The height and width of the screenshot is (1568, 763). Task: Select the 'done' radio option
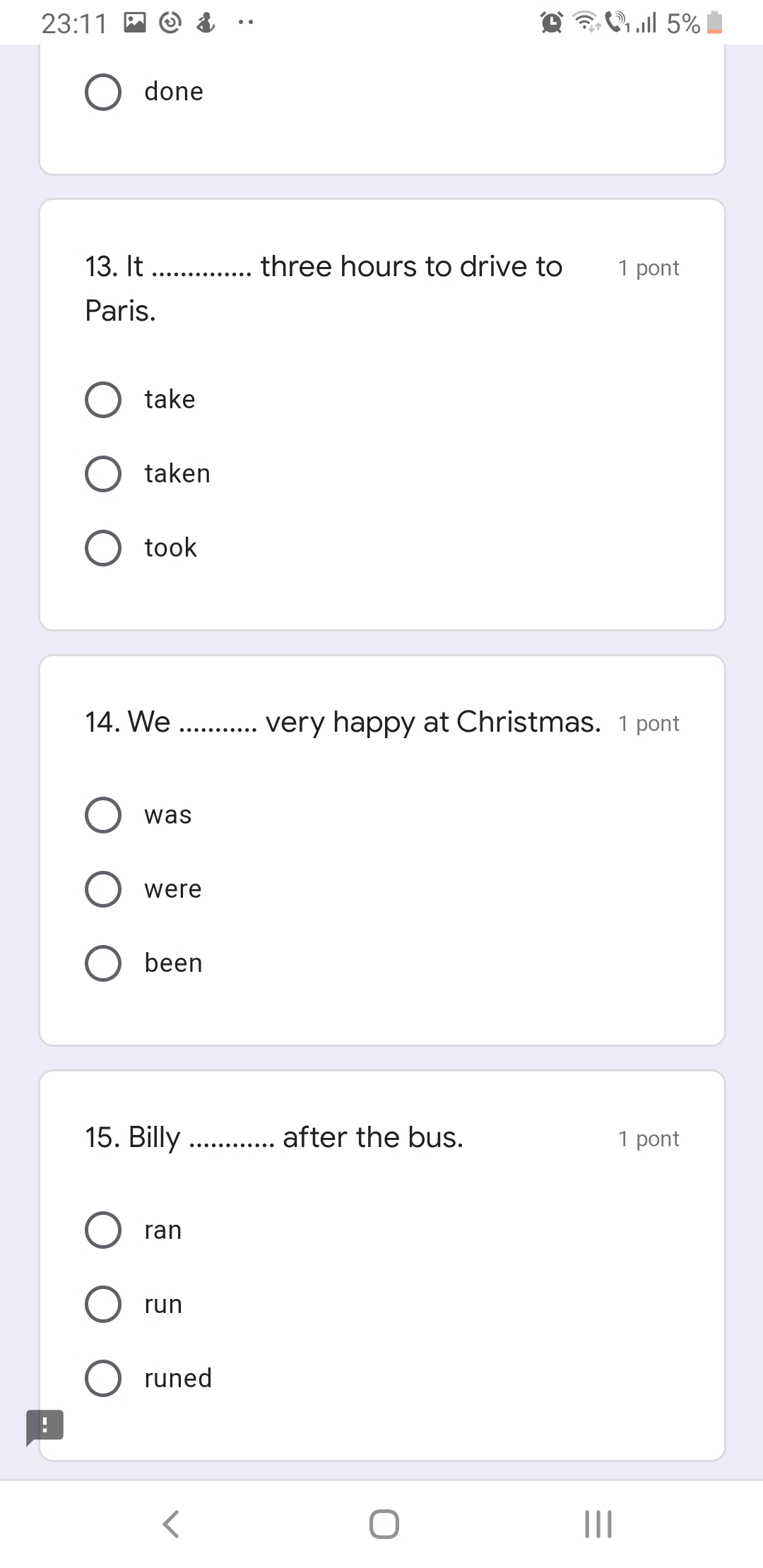point(103,92)
